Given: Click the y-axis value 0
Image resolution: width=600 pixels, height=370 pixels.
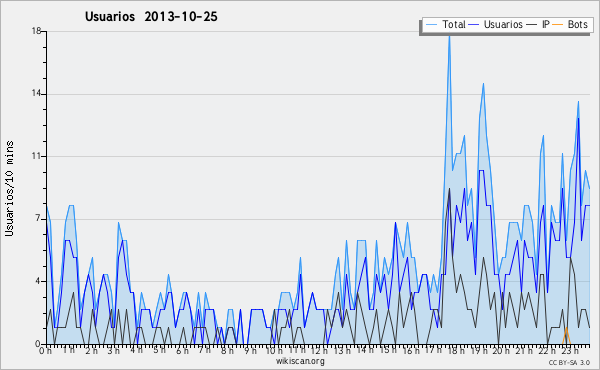Looking at the screenshot, I should pos(38,344).
